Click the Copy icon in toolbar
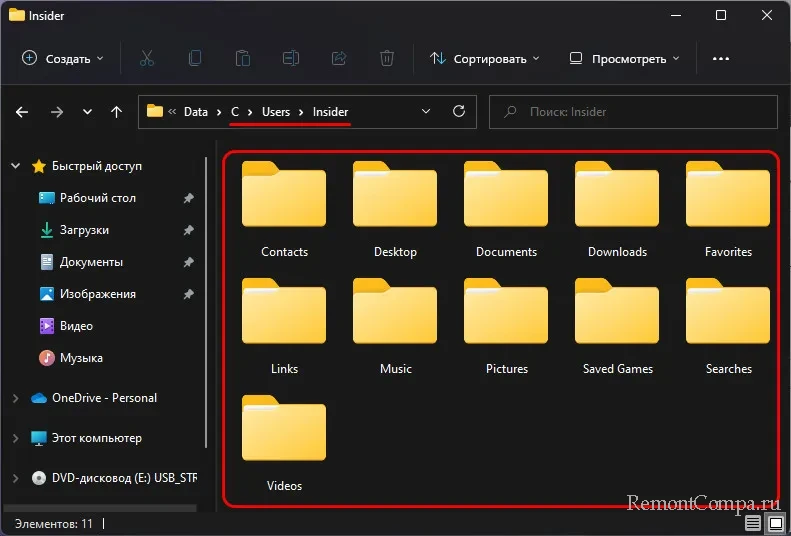 point(195,59)
